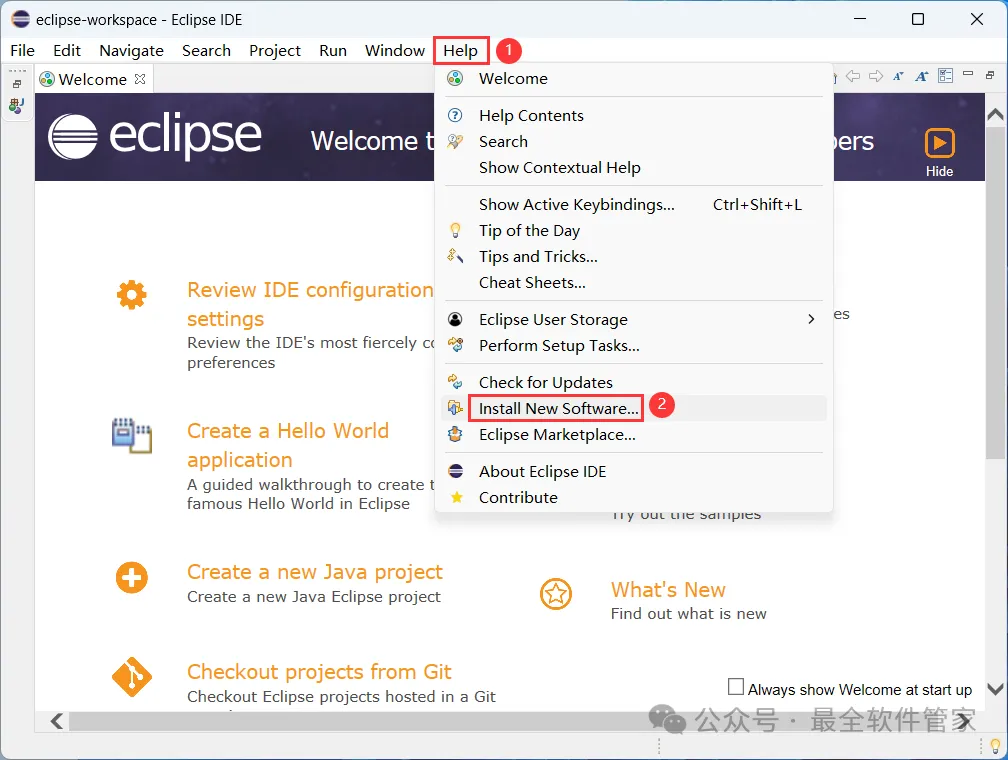
Task: Click the Eclipse User Storage person icon
Action: coord(455,319)
